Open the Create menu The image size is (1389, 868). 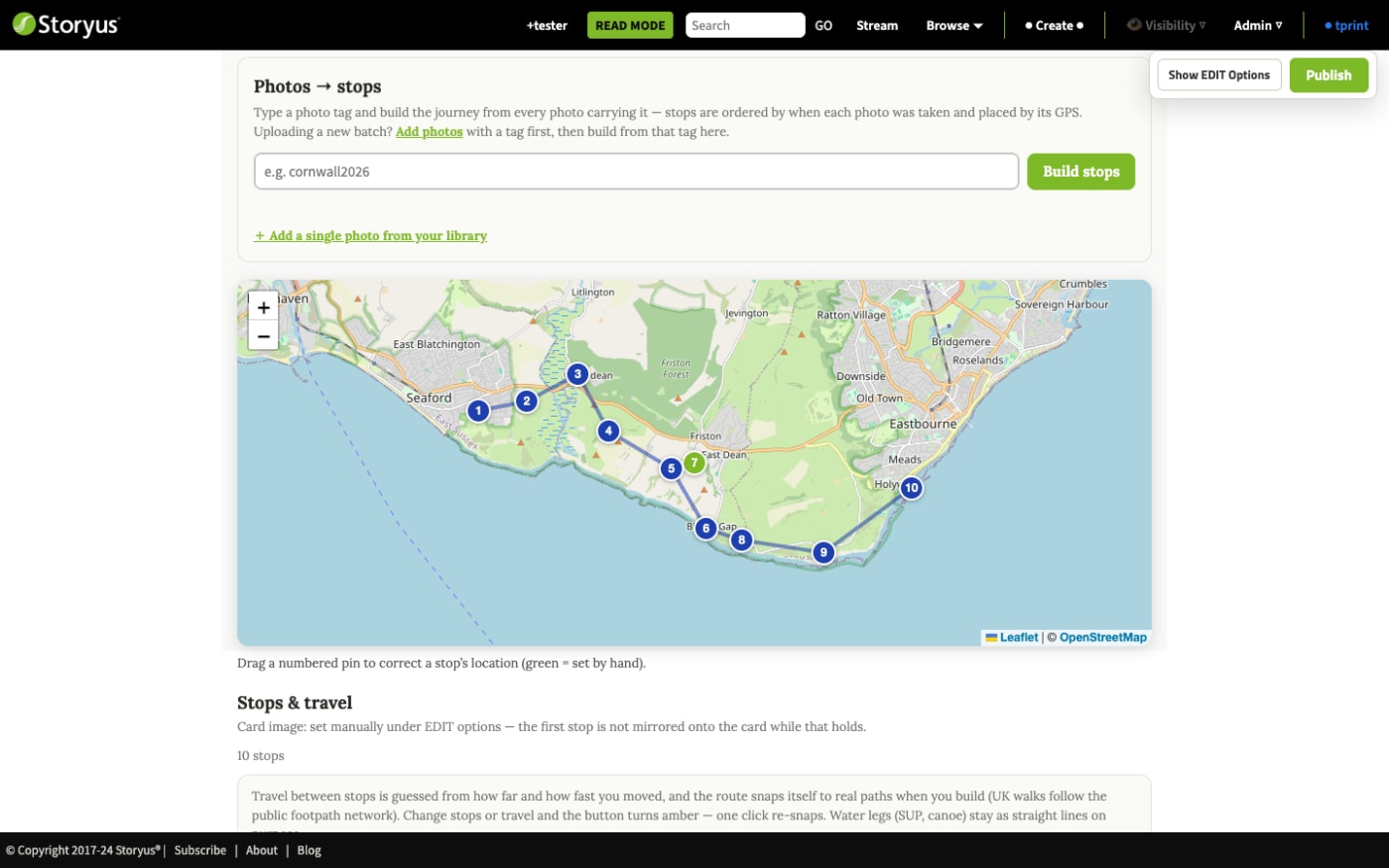tap(1054, 26)
